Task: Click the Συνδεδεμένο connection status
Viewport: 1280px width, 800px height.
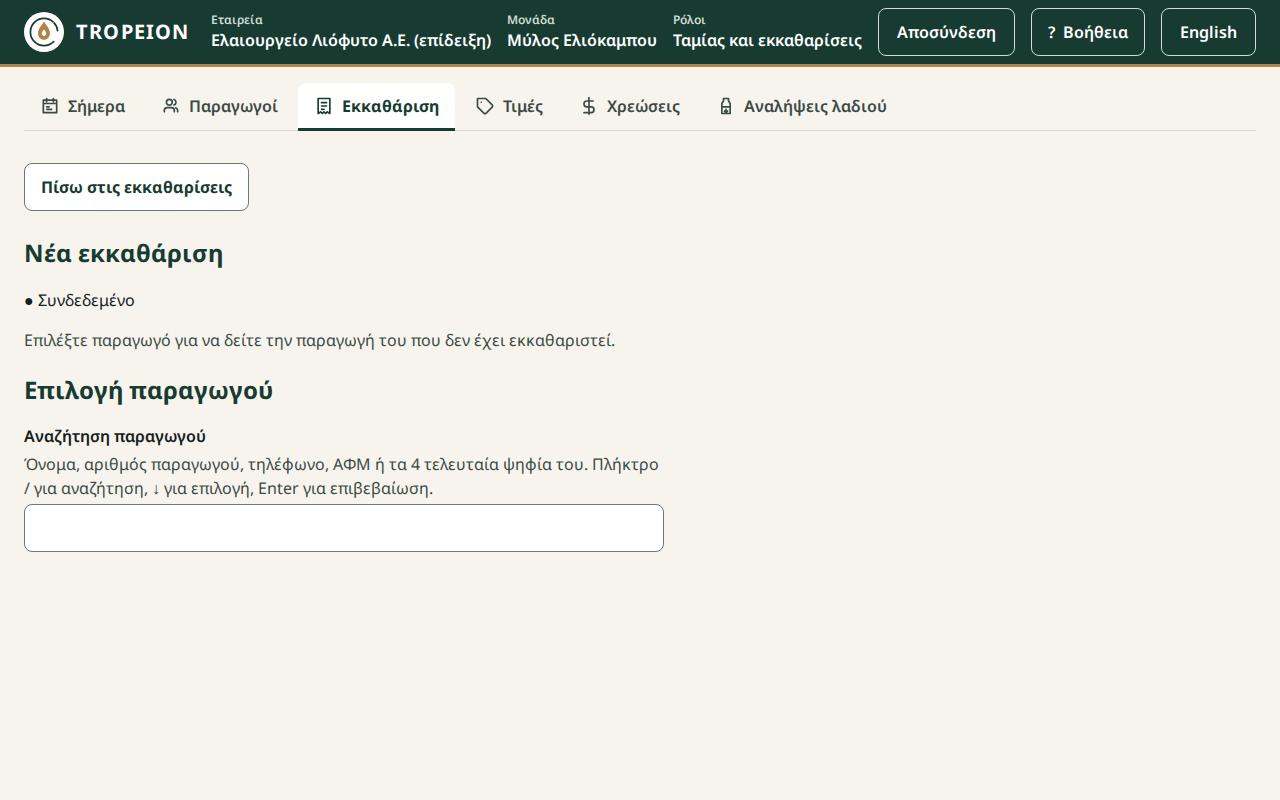Action: tap(79, 301)
